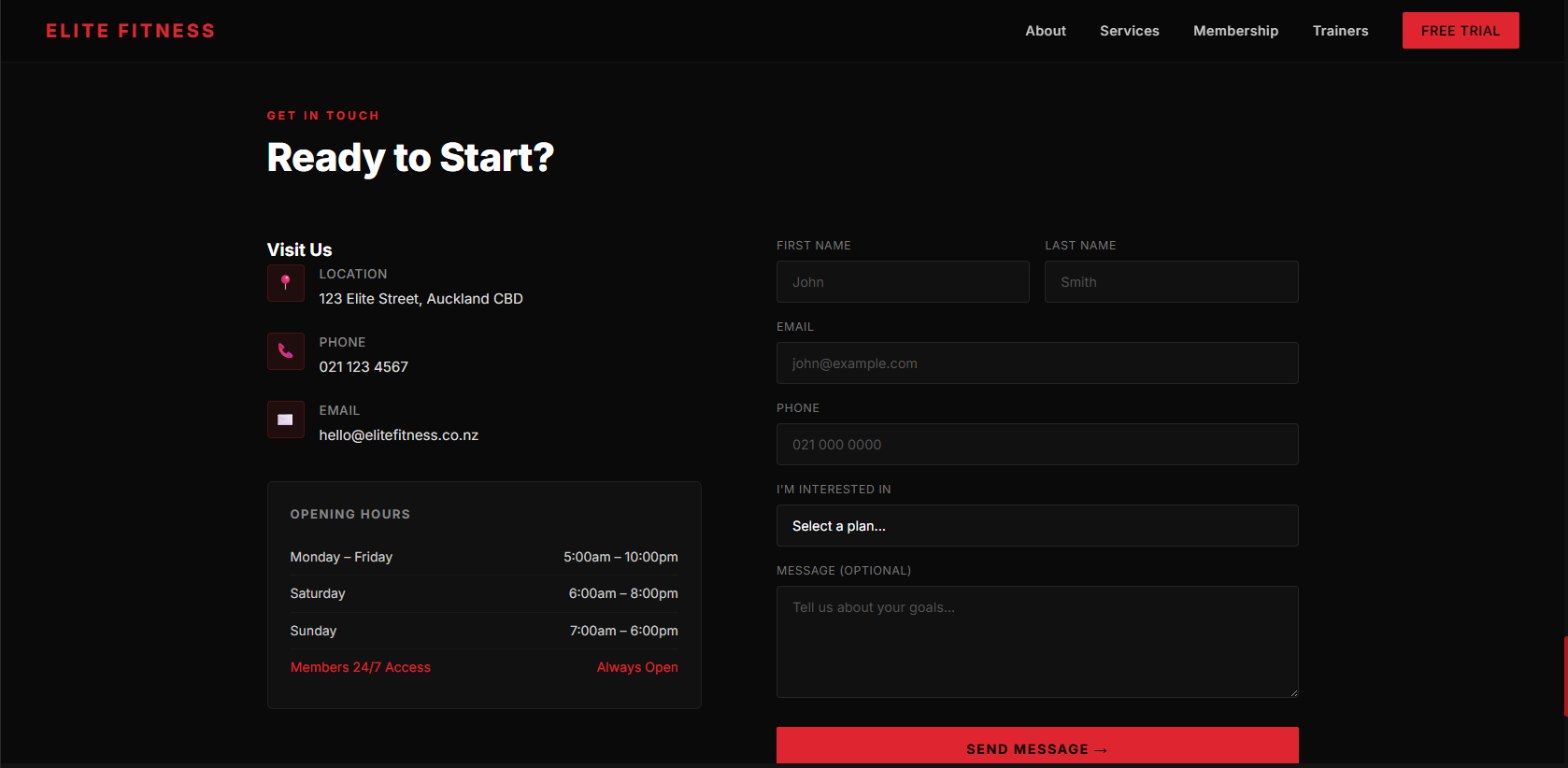
Task: Go to the Services section
Action: 1129,31
